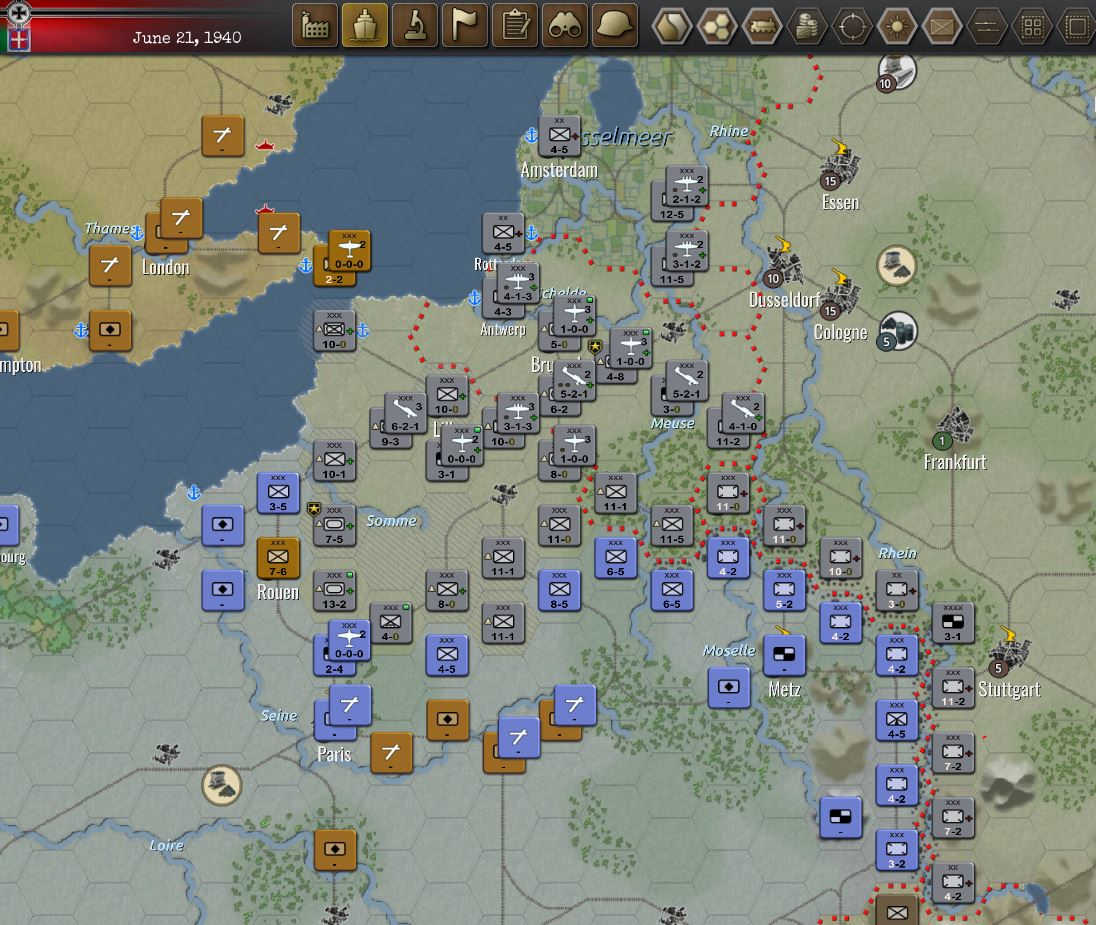Click the German cross flag icon
This screenshot has height=925, width=1096.
coord(17,12)
